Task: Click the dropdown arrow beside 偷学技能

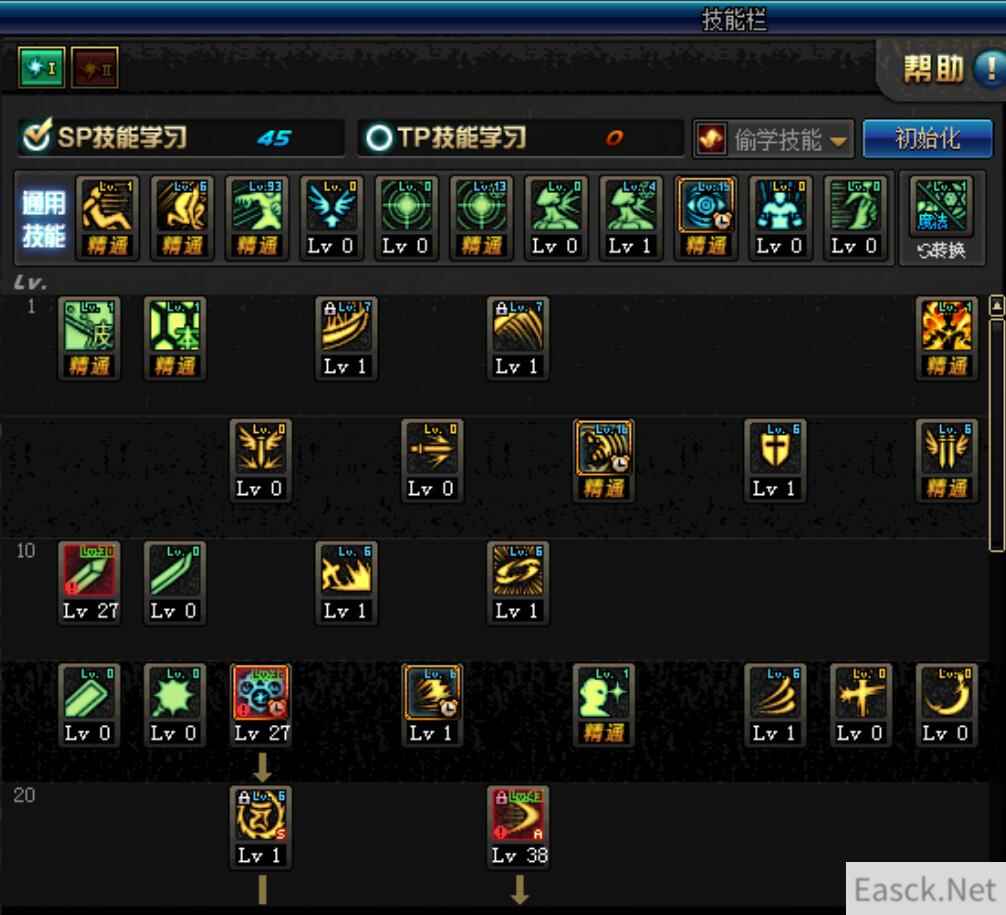Action: tap(838, 141)
